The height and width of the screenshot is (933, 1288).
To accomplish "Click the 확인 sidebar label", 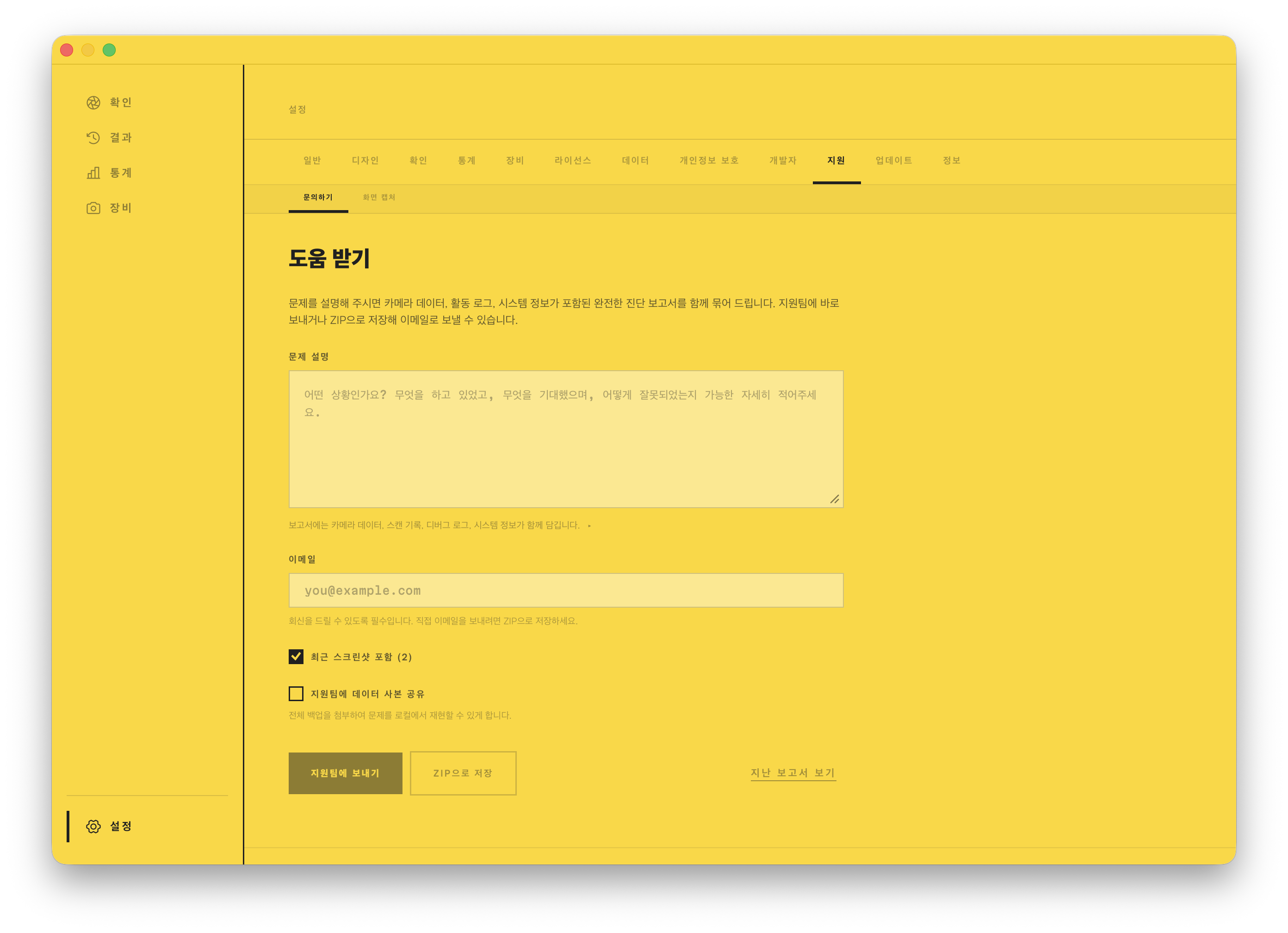I will [x=120, y=102].
